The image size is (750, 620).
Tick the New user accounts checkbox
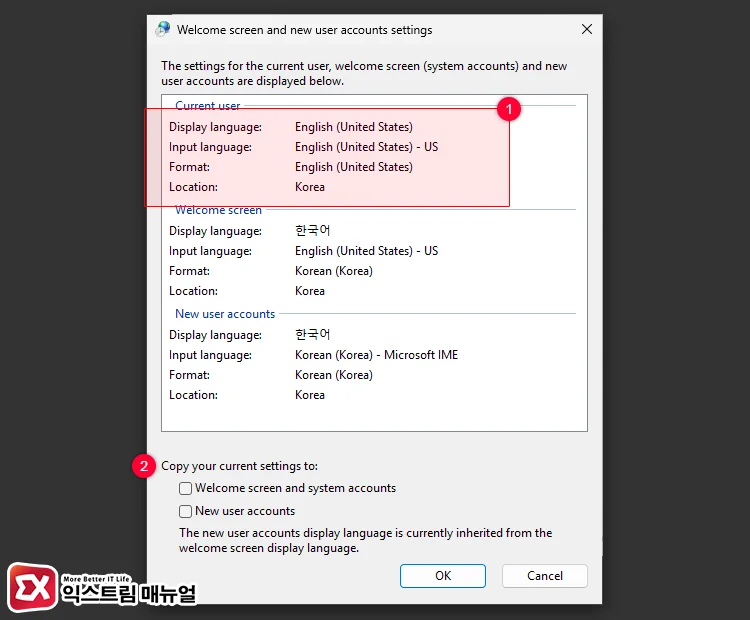coord(186,511)
